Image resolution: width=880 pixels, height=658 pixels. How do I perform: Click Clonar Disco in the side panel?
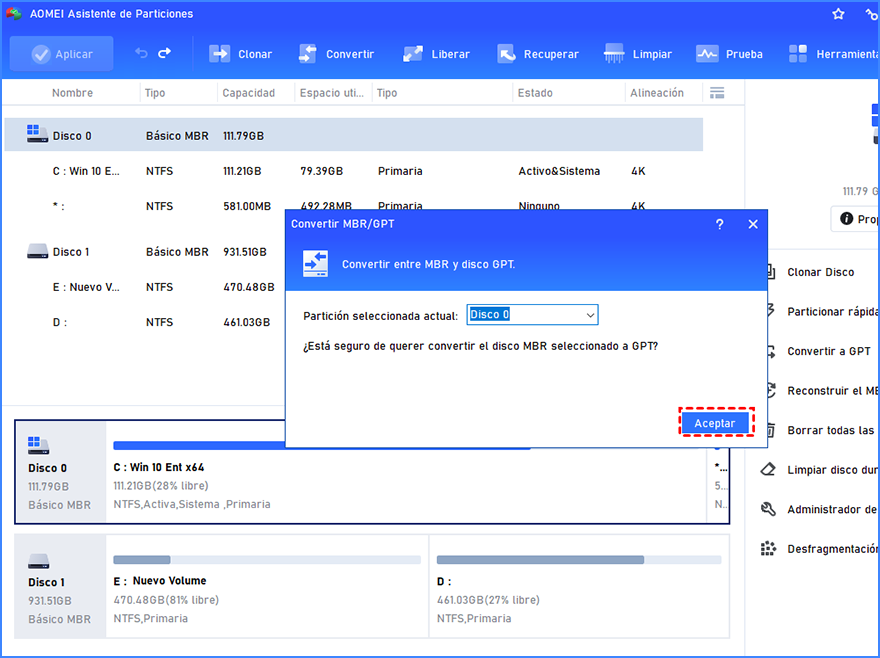[820, 272]
